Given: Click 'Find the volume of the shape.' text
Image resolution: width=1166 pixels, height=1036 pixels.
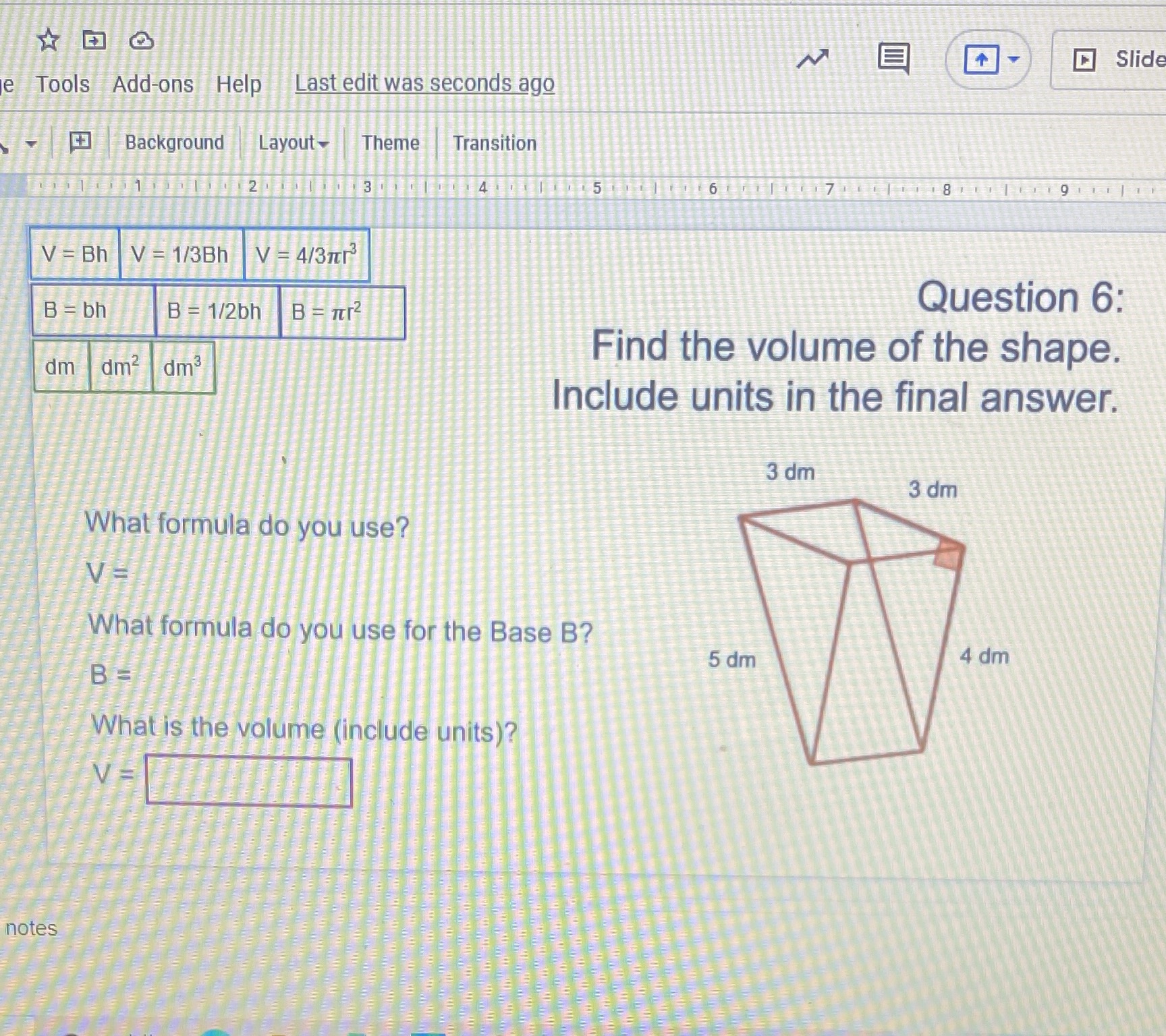Looking at the screenshot, I should pos(856,347).
